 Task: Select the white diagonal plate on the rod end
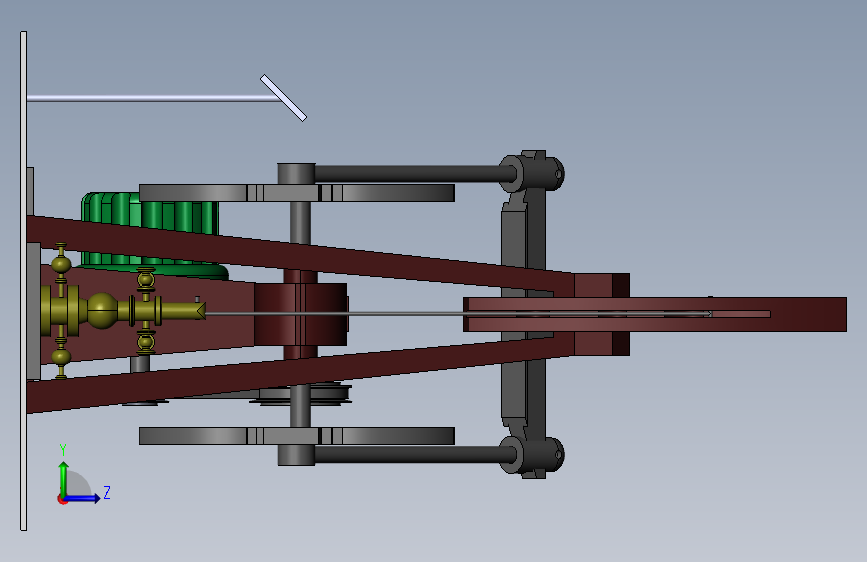coord(283,98)
